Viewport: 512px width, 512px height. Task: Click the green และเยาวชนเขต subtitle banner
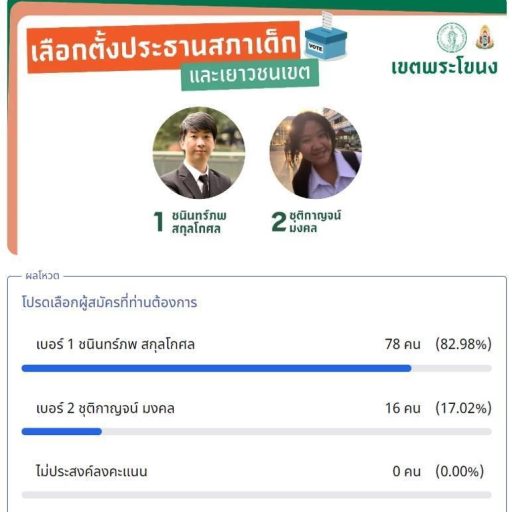click(250, 74)
